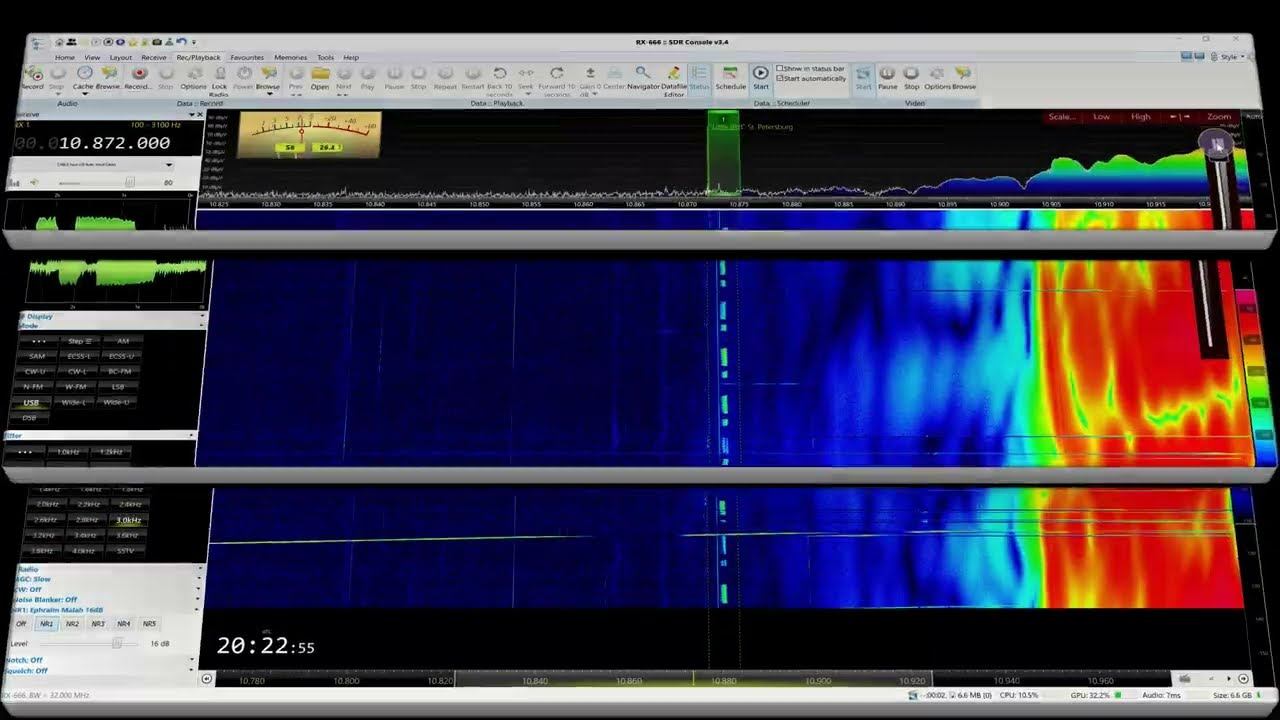Select USB demodulation mode
1280x720 pixels.
click(x=31, y=403)
